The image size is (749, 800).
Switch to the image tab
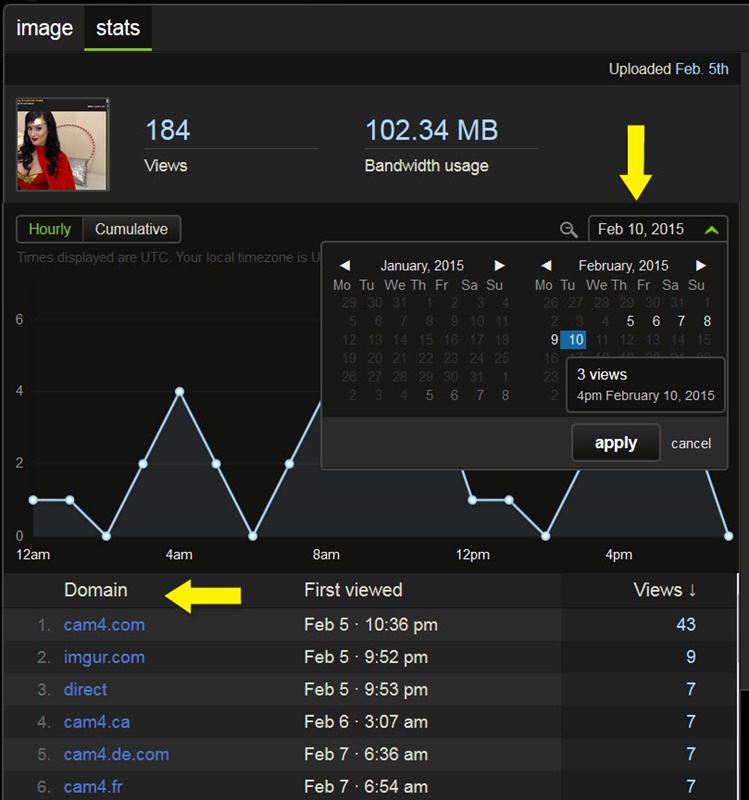click(44, 28)
